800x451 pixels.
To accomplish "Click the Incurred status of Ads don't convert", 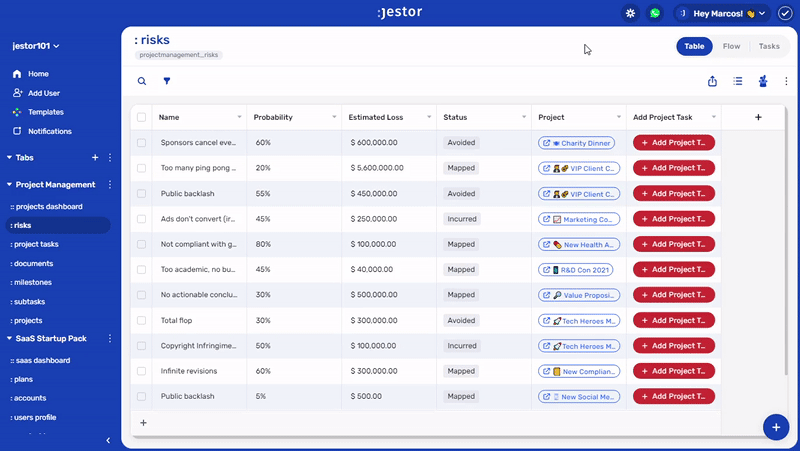I will click(462, 219).
